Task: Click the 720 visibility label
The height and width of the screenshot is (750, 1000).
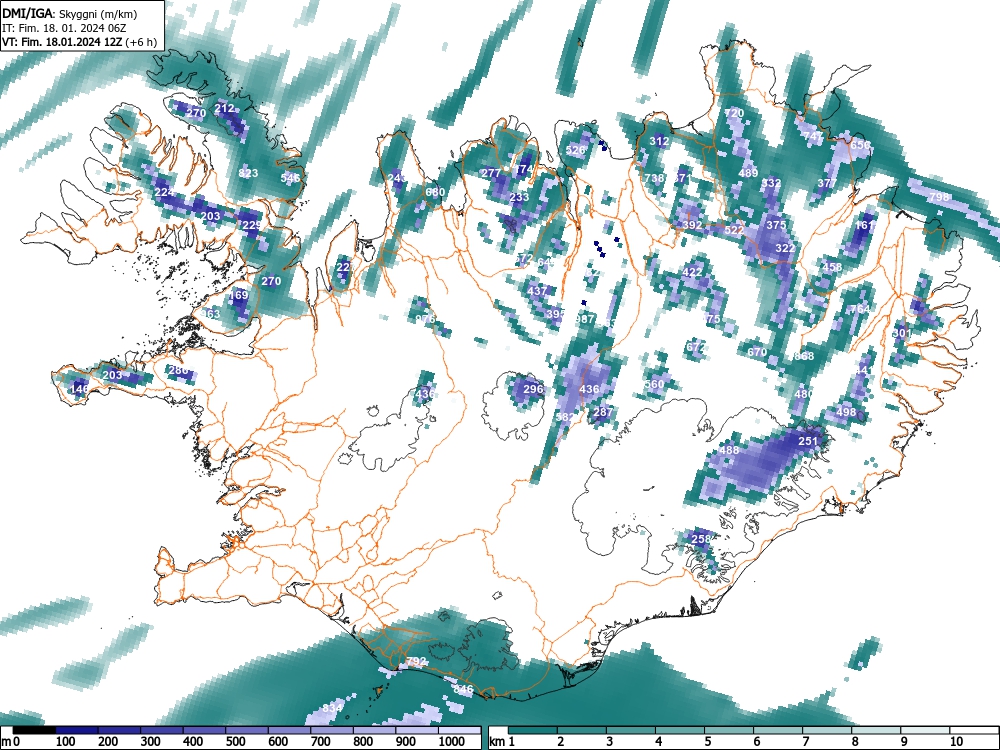Action: 734,114
